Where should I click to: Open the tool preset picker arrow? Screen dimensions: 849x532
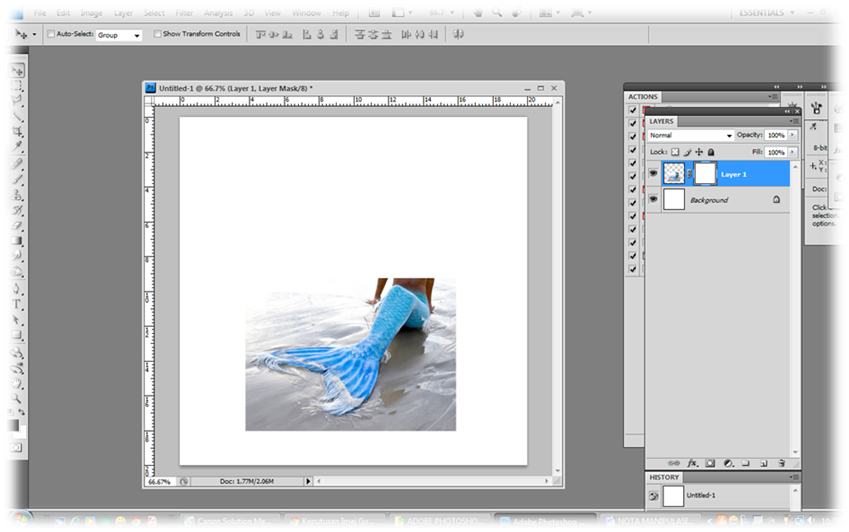(34, 34)
